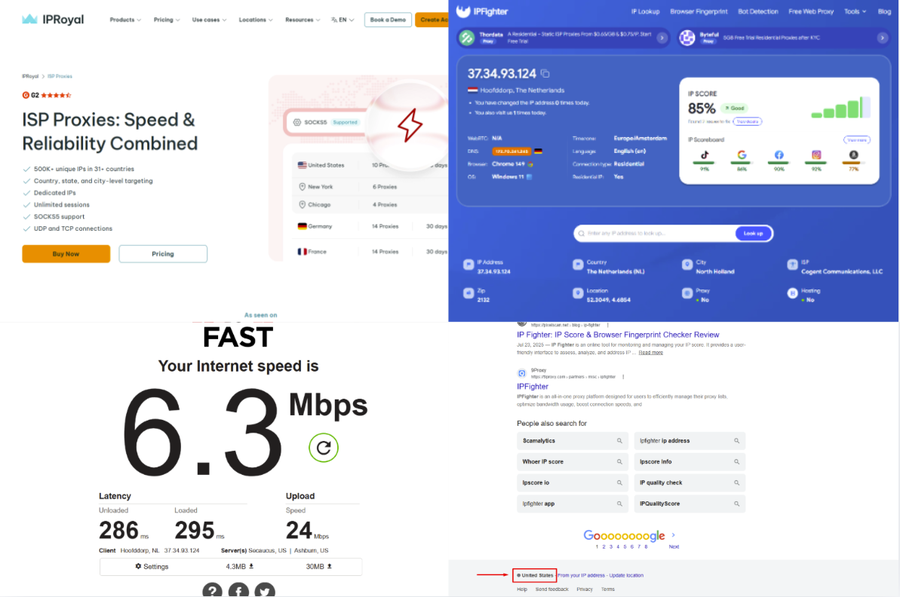Select the IPQualityScore related search
The width and height of the screenshot is (900, 597).
(689, 504)
